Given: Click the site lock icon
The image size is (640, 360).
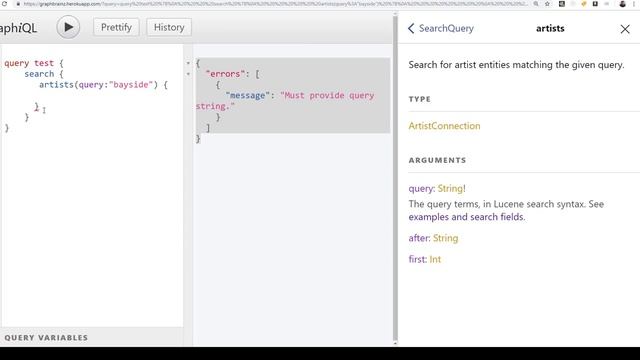Looking at the screenshot, I should pos(18,4).
